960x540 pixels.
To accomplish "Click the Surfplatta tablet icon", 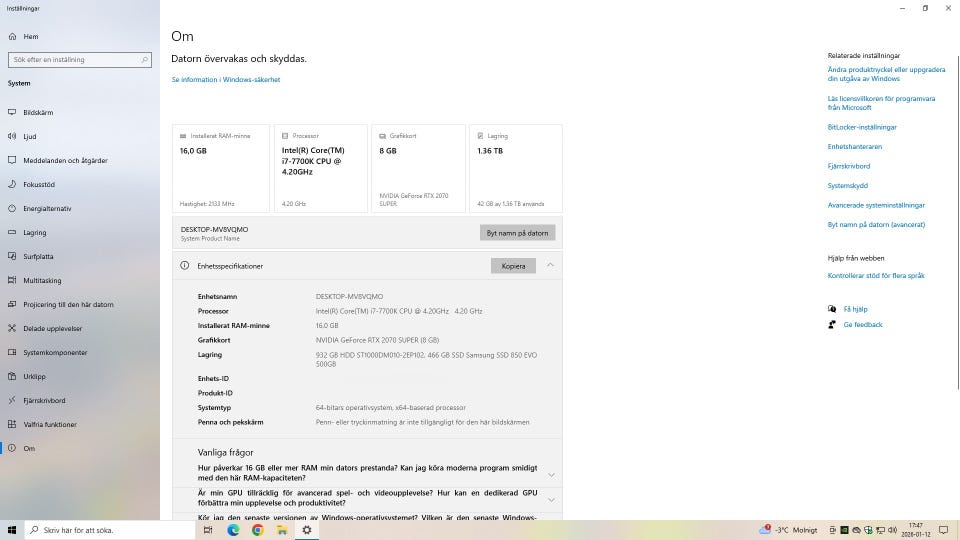I will point(12,256).
